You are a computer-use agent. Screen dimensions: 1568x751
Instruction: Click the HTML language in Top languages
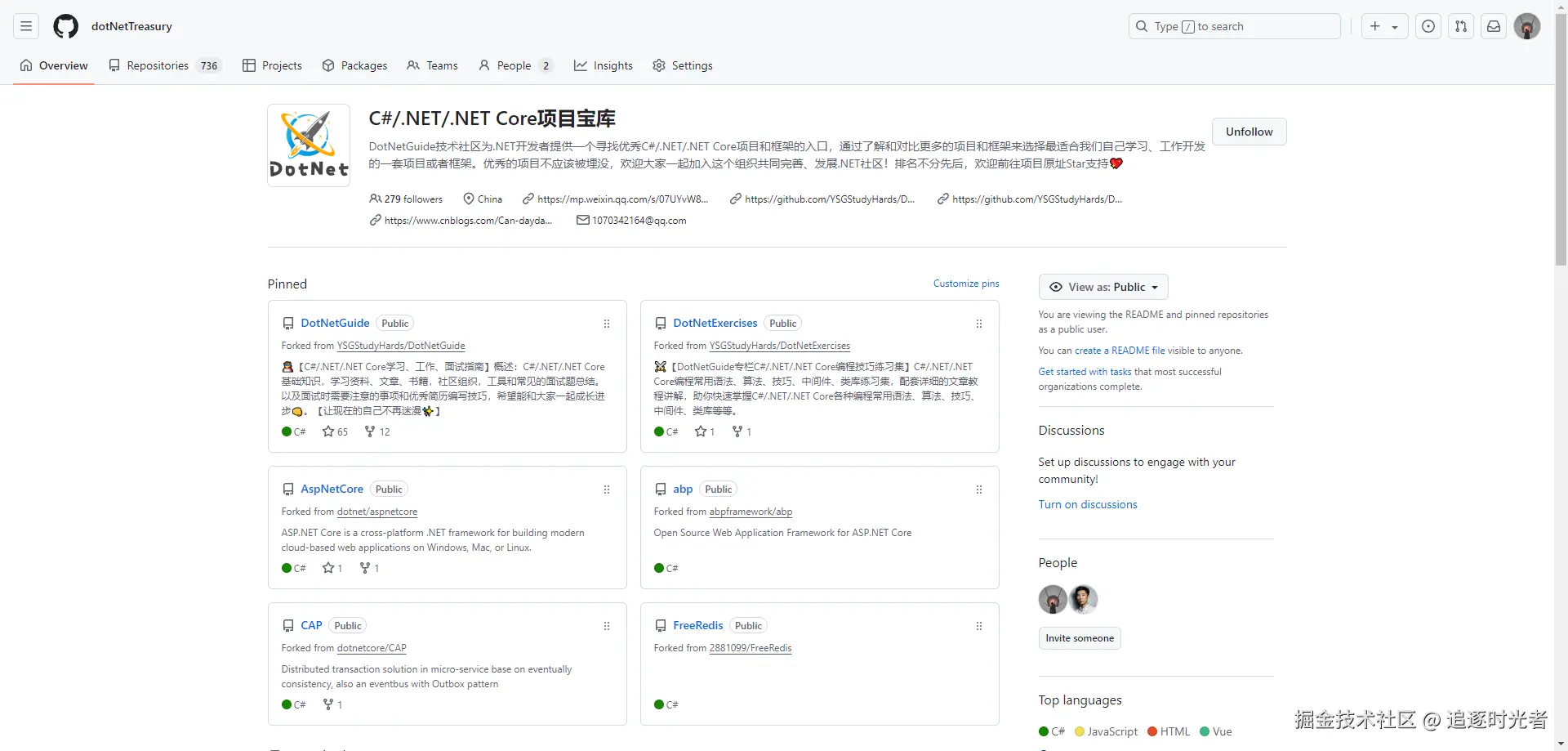tap(1169, 731)
